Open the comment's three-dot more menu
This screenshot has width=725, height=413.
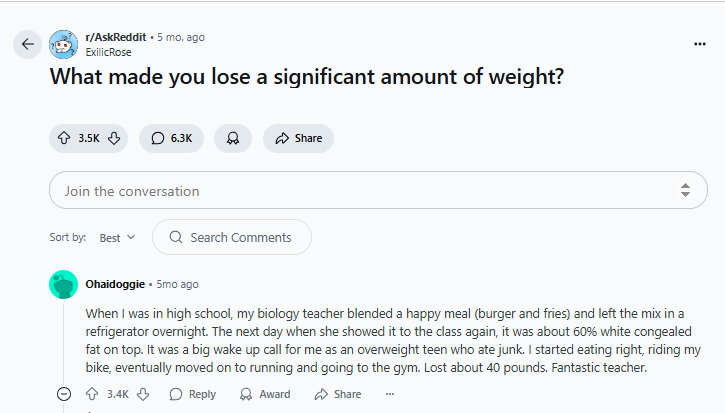pos(389,394)
